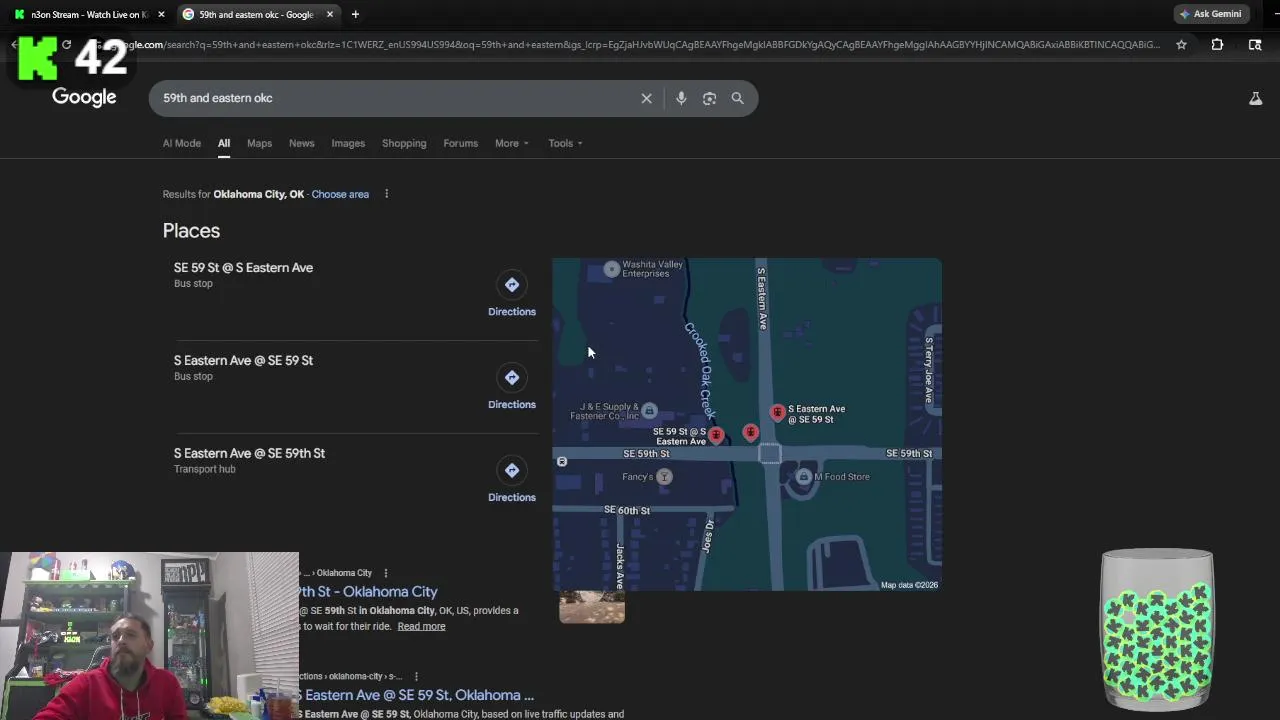Switch to Shopping results tab
1280x720 pixels.
(404, 143)
